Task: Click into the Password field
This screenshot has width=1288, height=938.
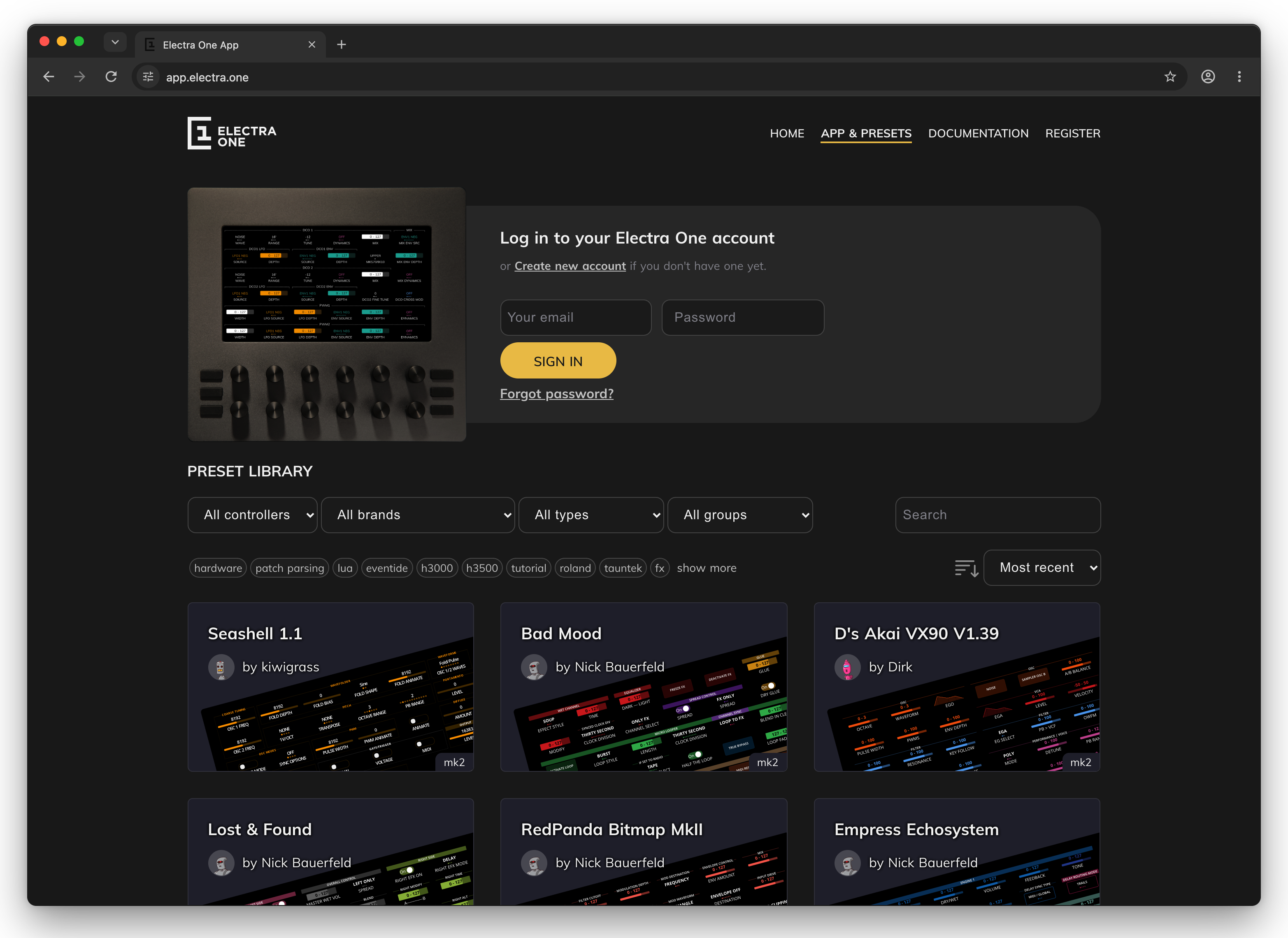Action: (743, 318)
